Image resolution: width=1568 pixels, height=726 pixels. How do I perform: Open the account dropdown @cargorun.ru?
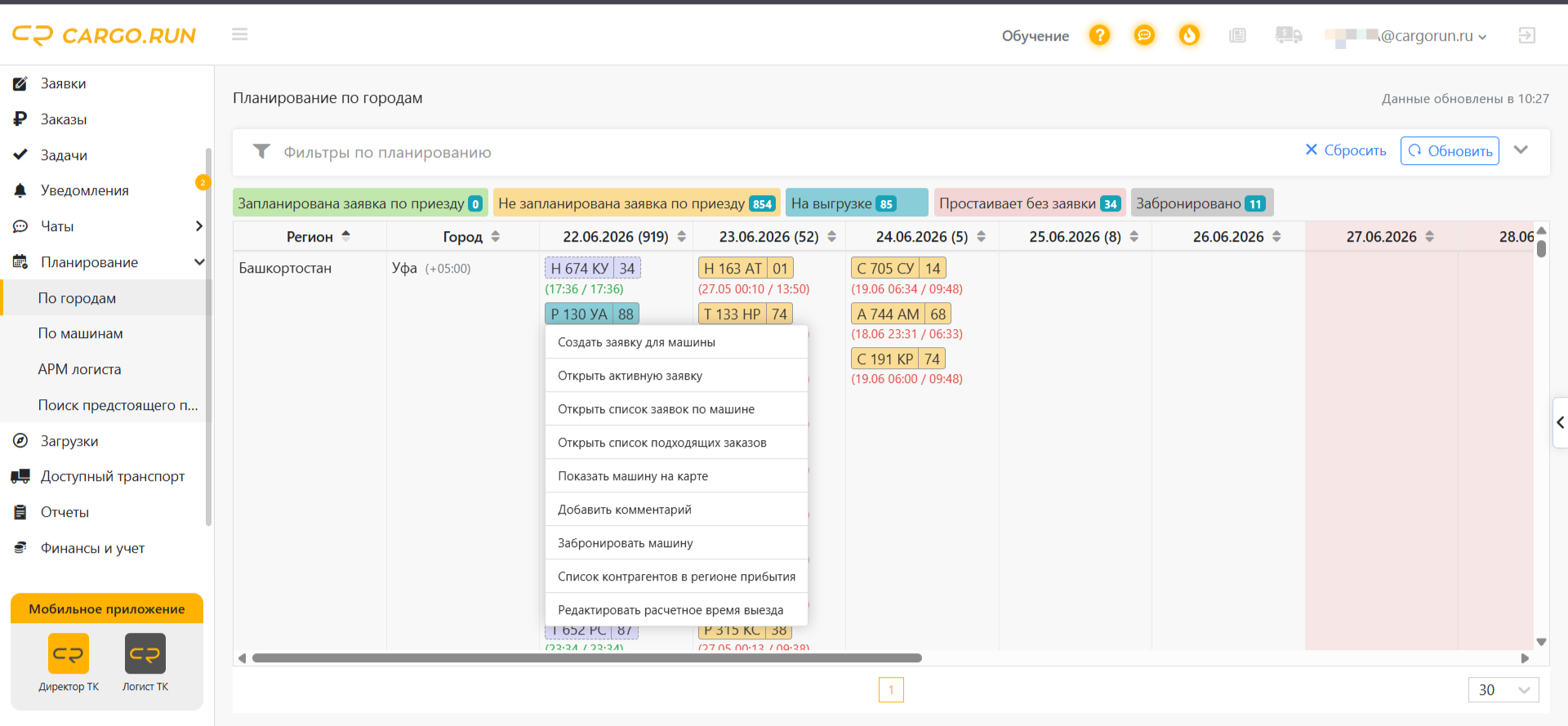click(x=1405, y=36)
